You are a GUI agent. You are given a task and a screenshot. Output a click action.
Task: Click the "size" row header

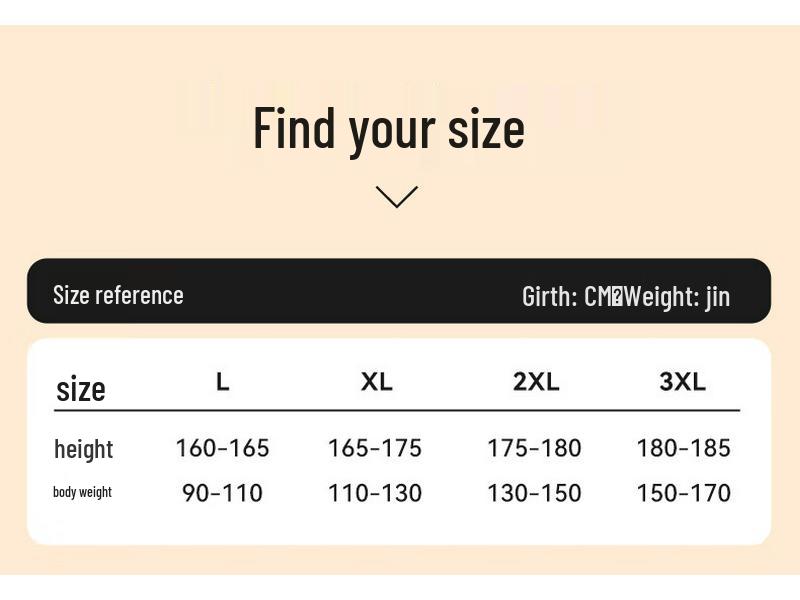80,388
